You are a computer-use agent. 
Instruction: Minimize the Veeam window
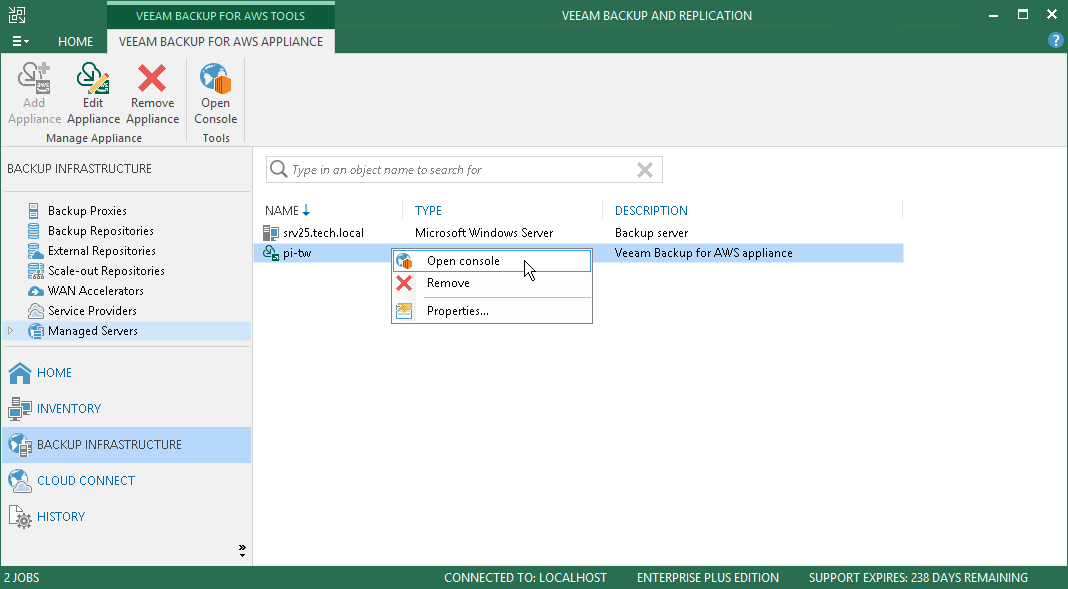[x=992, y=15]
